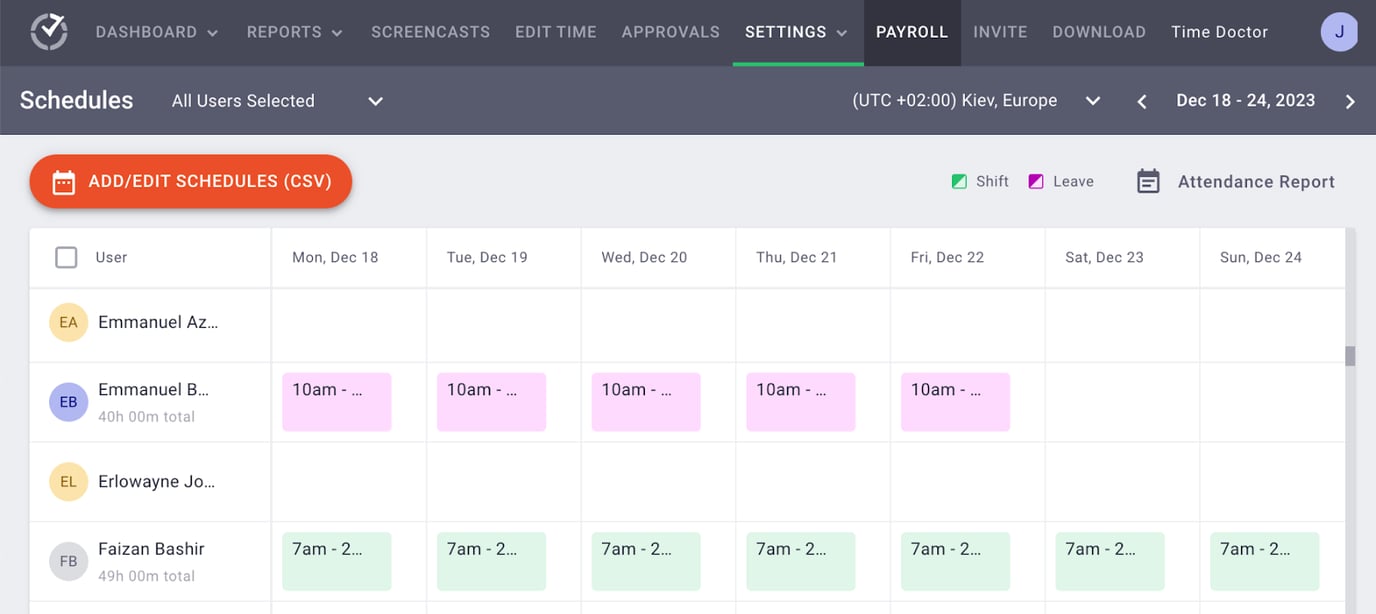Toggle the Shift filter checkbox
Screen dimensions: 1376x614
(x=957, y=181)
